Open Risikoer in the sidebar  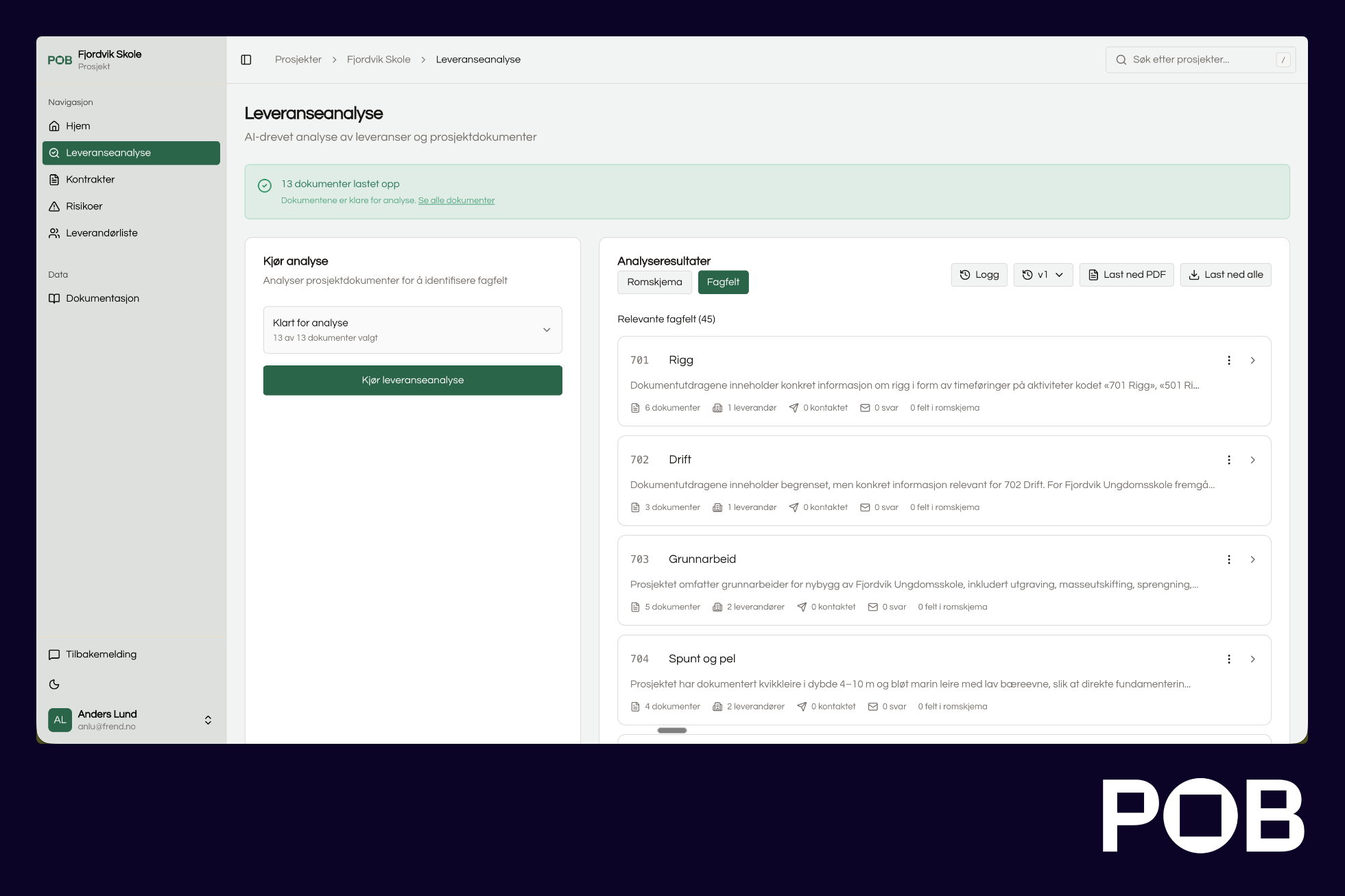tap(84, 206)
